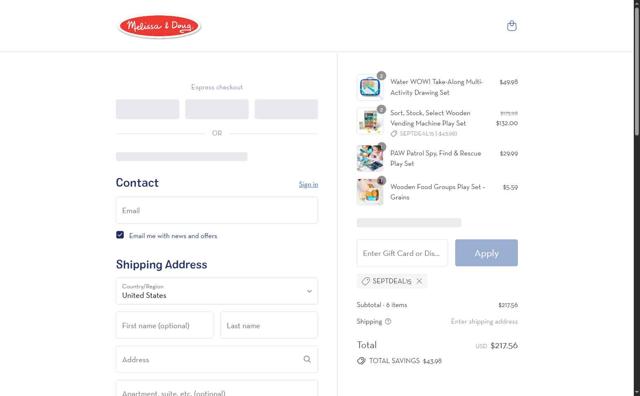Viewport: 640px width, 396px height.
Task: Click the Sign in link
Action: point(308,185)
